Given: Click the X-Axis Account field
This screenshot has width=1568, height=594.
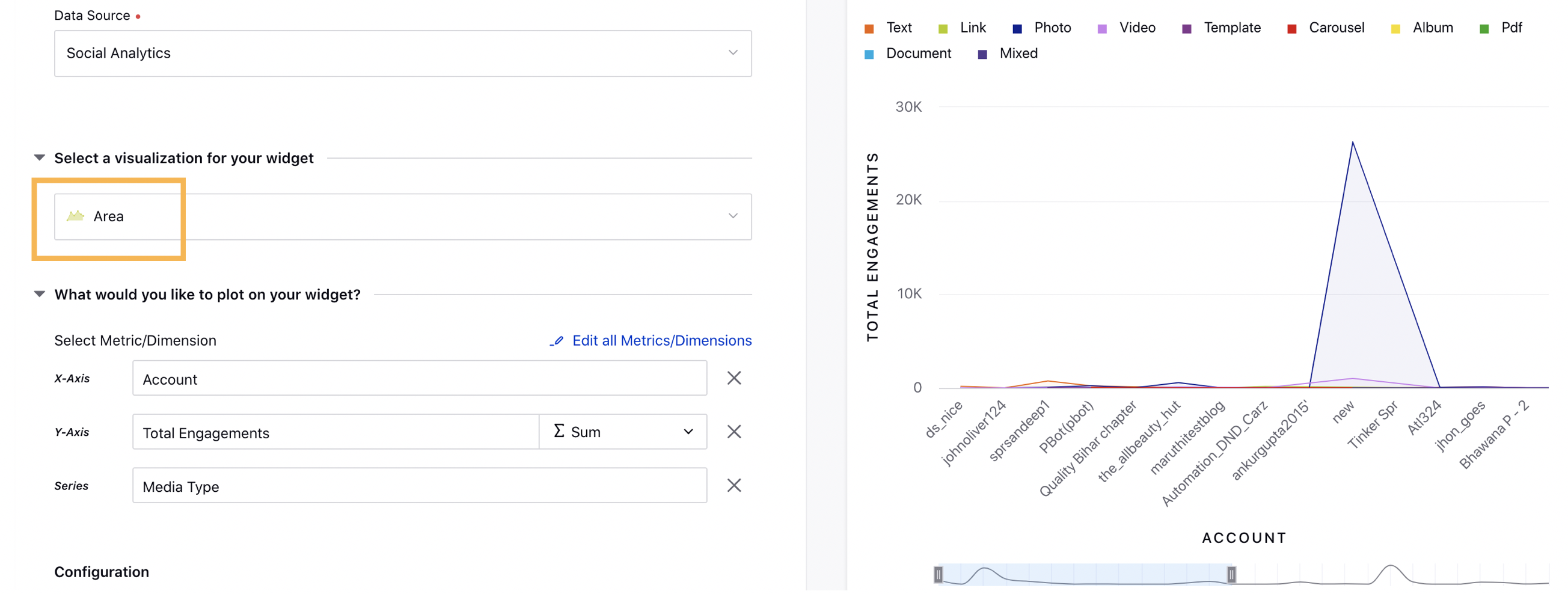Looking at the screenshot, I should [420, 378].
